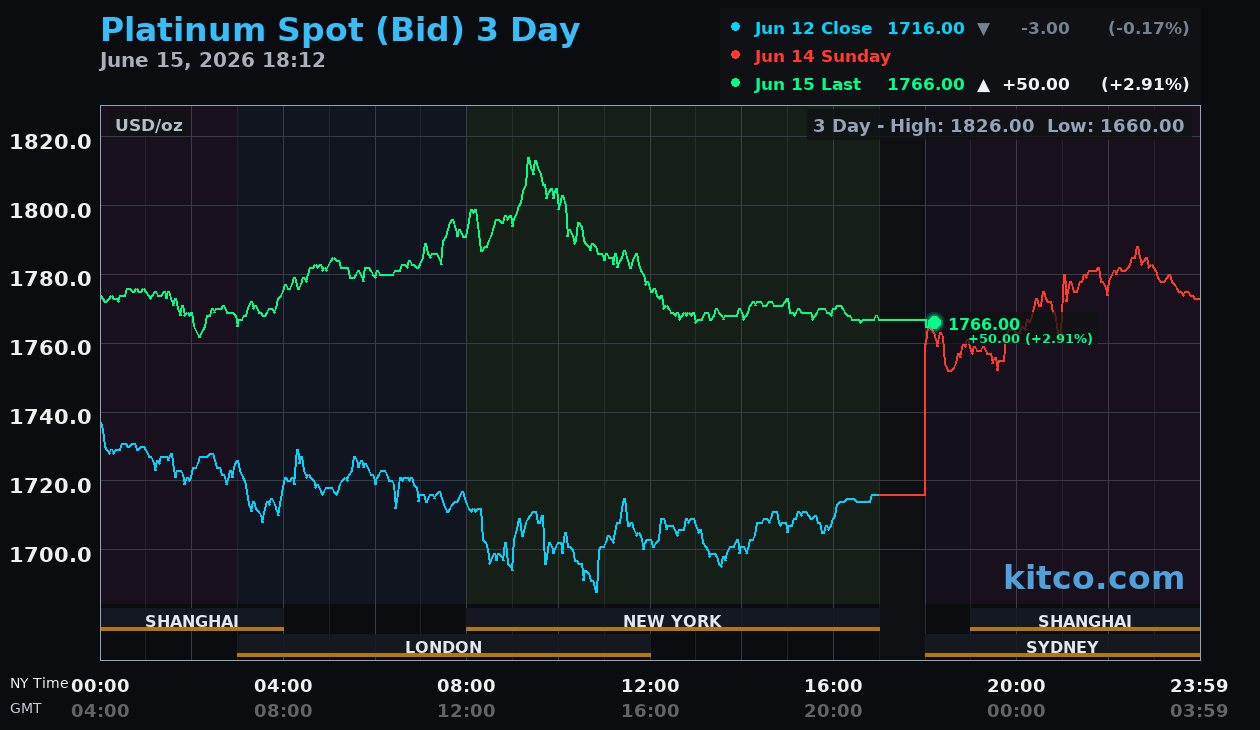Screen dimensions: 1260x730
Task: Click the -3.00 change value
Action: pos(1045,28)
